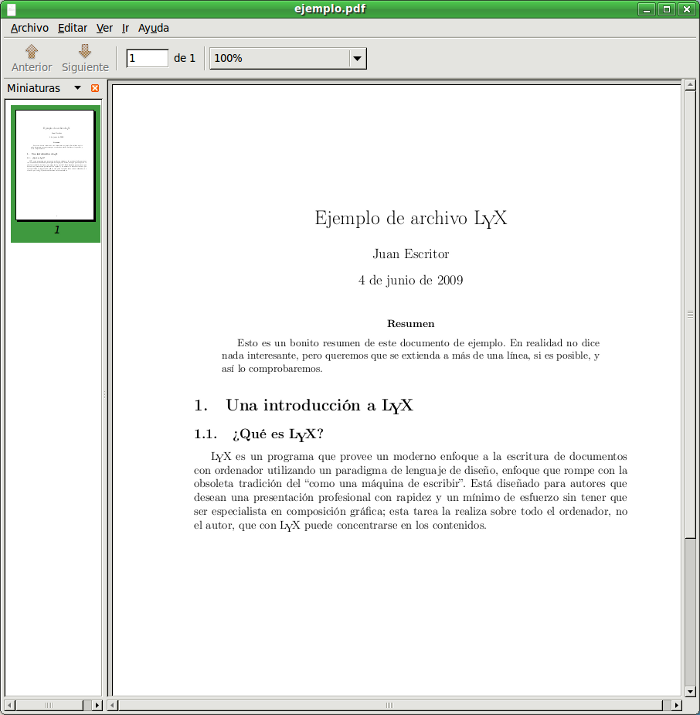700x715 pixels.
Task: Open the Editar menu
Action: [x=73, y=28]
